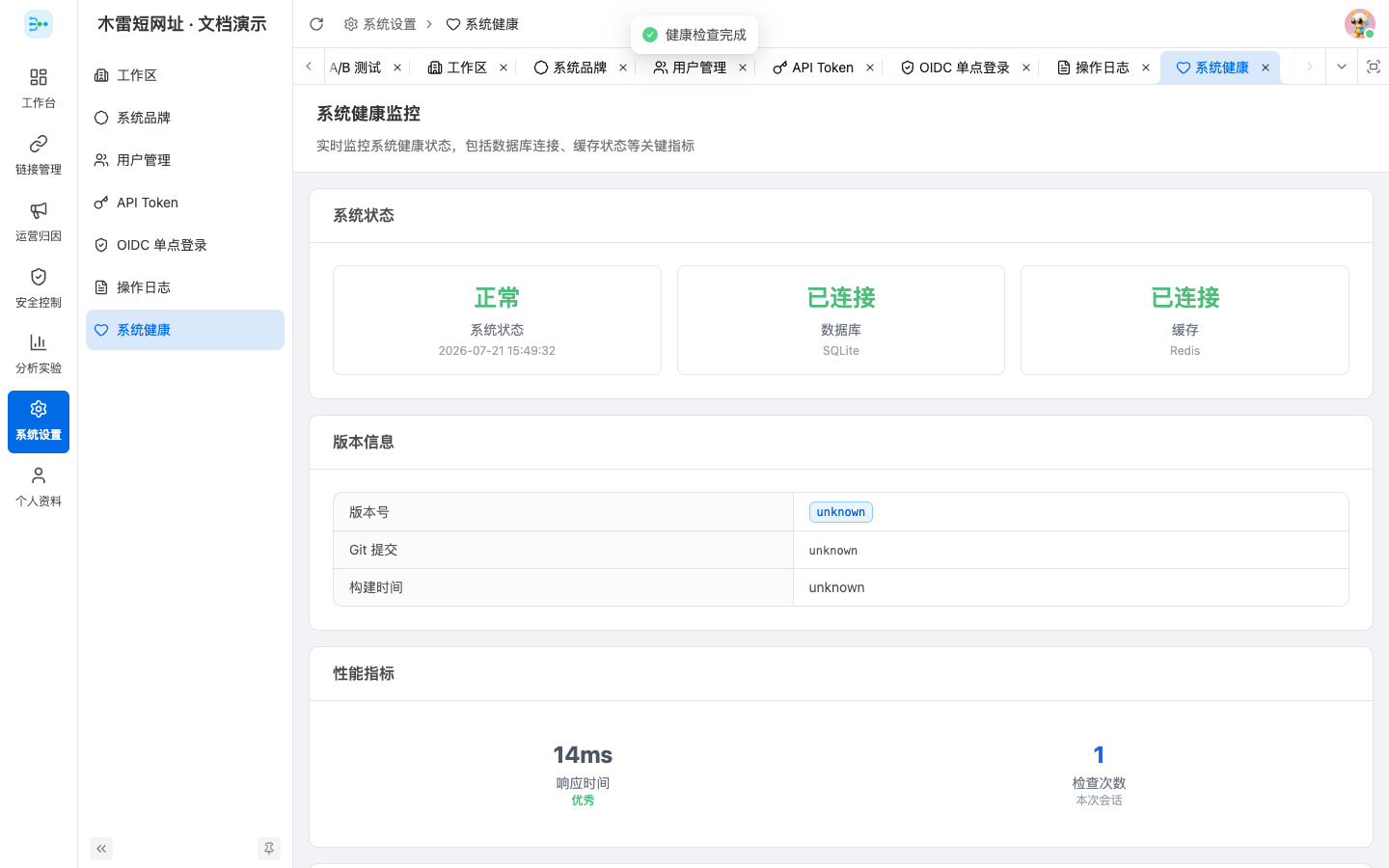Close the A/B 测试 tab
This screenshot has height=868, width=1389.
pos(397,68)
